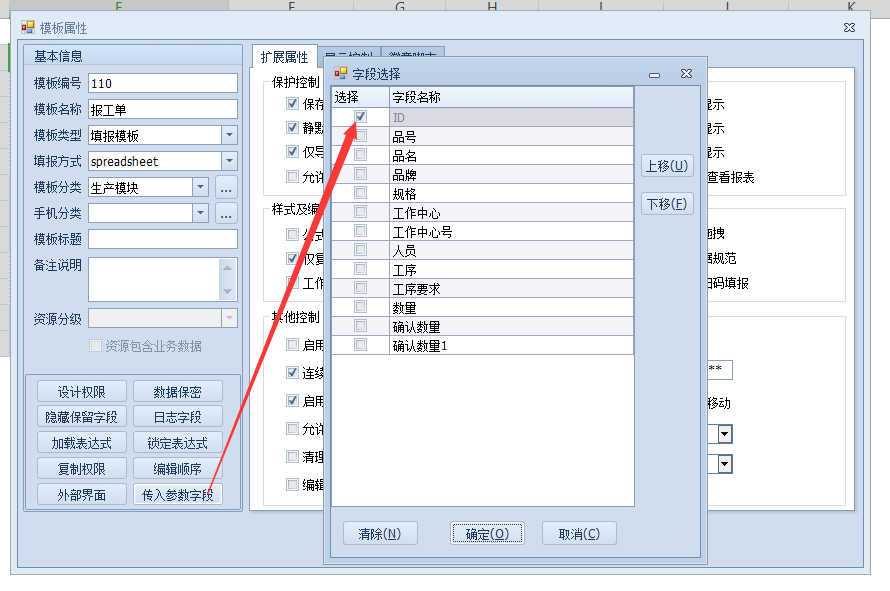Screen dimensions: 890x591
Task: Open the 填报方式 spreadsheet dropdown
Action: 229,161
